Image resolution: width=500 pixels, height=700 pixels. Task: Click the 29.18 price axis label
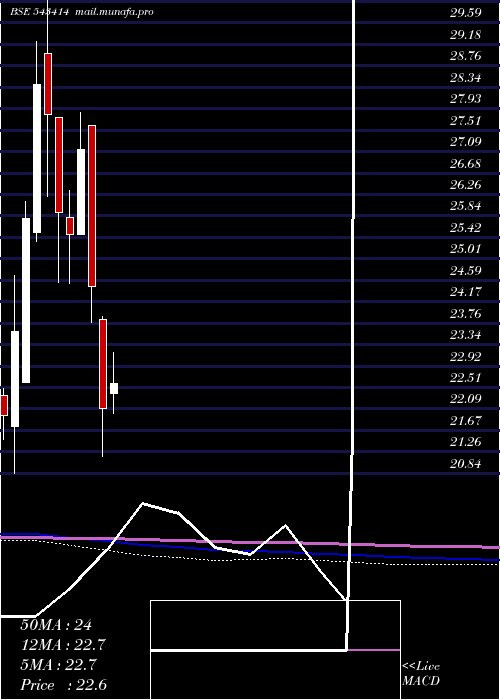pos(466,34)
